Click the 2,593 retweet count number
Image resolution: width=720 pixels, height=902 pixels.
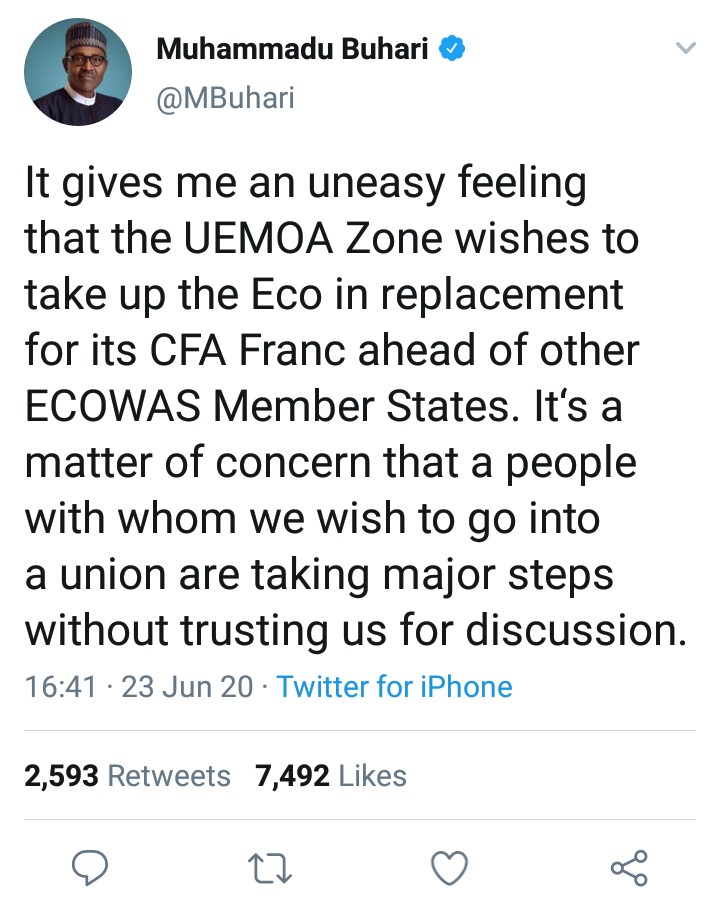(61, 776)
